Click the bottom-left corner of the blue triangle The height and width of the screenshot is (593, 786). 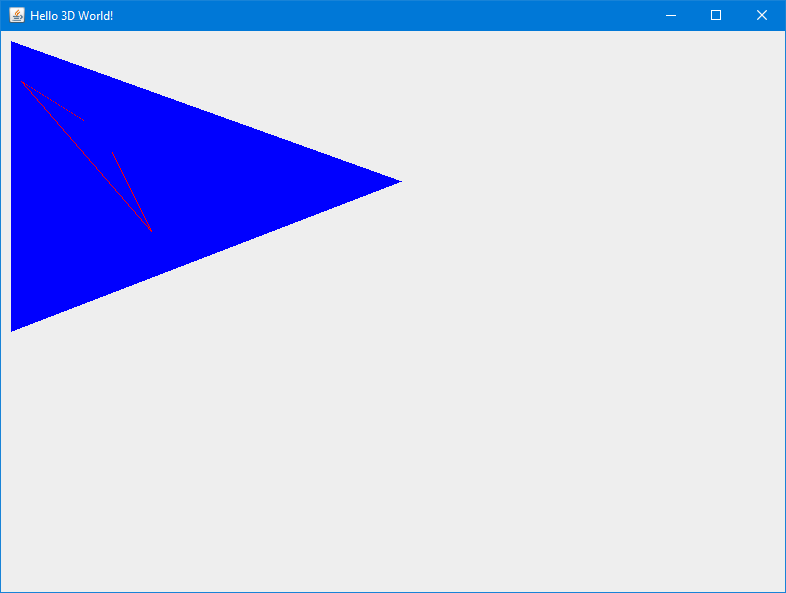[x=12, y=330]
